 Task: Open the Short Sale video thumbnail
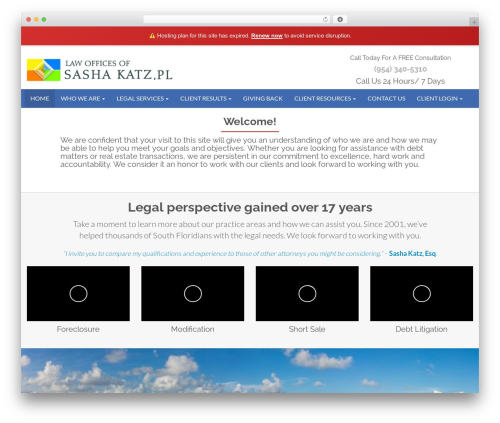pyautogui.click(x=307, y=293)
